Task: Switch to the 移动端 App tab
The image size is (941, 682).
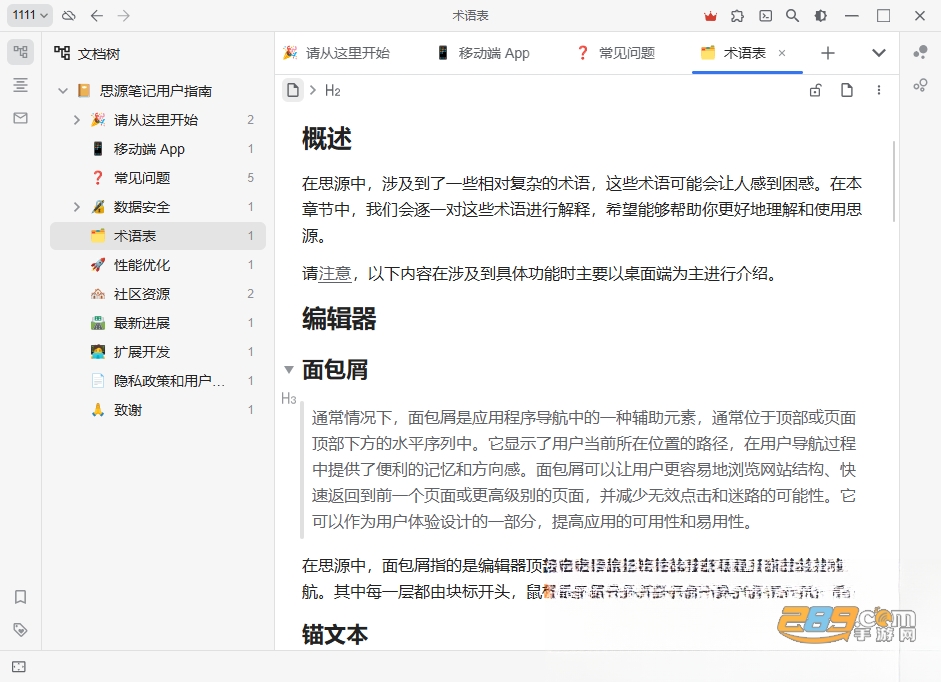Action: (483, 53)
